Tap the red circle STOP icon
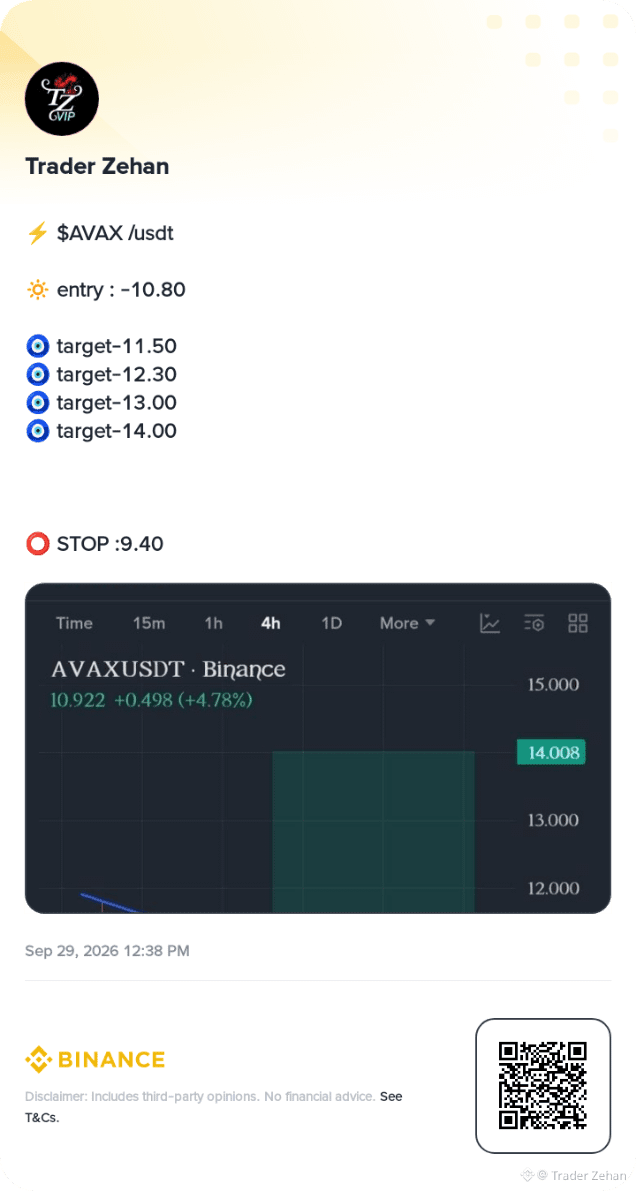The image size is (636, 1191). point(37,544)
